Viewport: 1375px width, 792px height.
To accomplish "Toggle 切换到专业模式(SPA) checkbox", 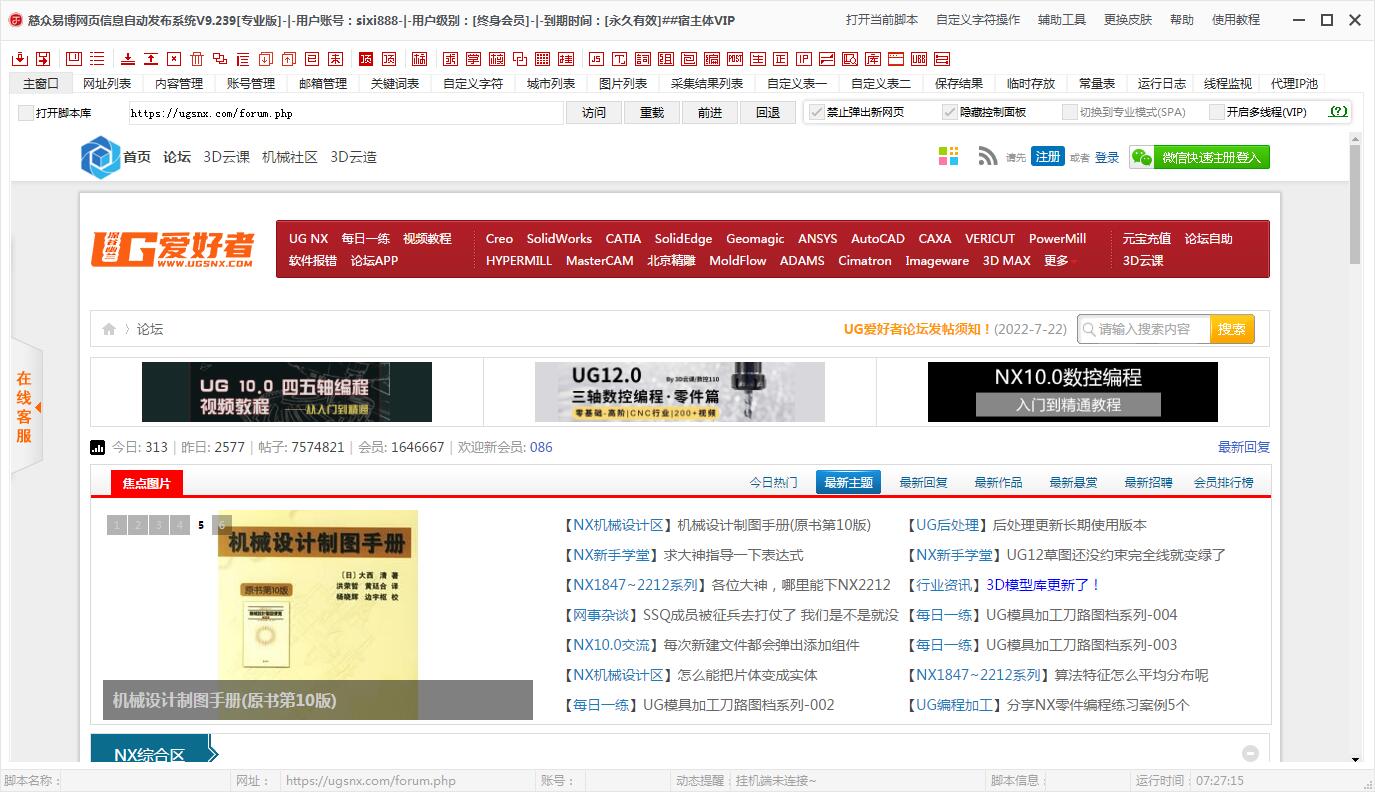I will coord(1070,112).
